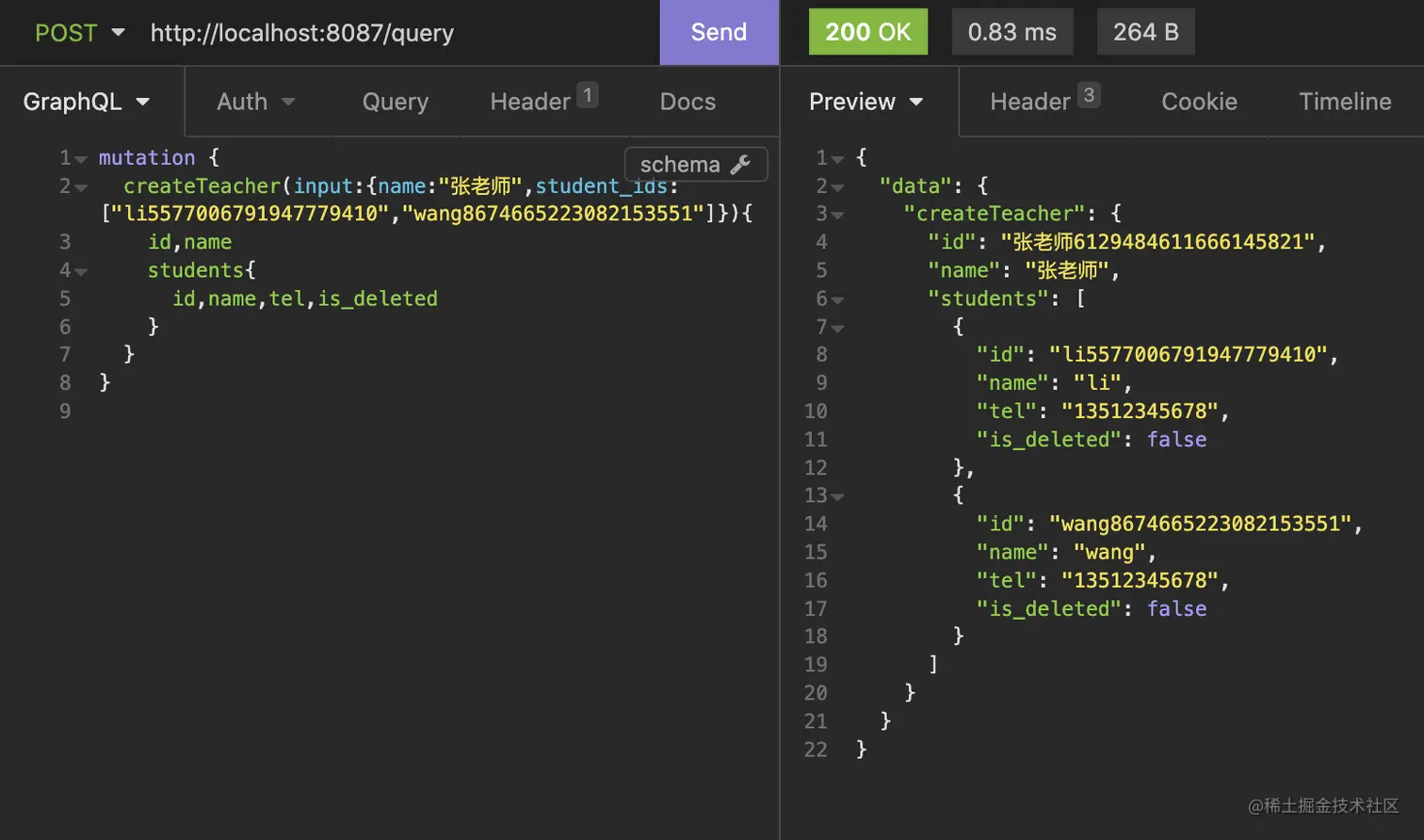Focus the URL field http://localhost:8087/query
The height and width of the screenshot is (840, 1424).
302,33
